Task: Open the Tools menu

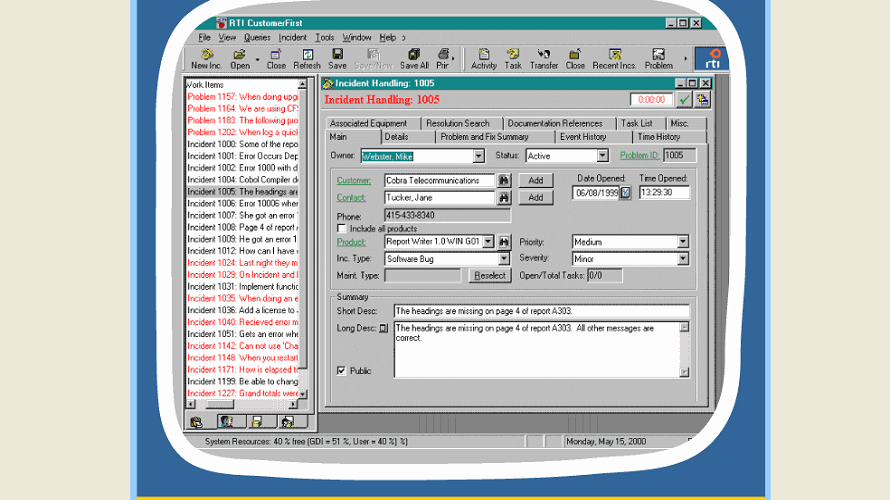Action: pyautogui.click(x=325, y=37)
